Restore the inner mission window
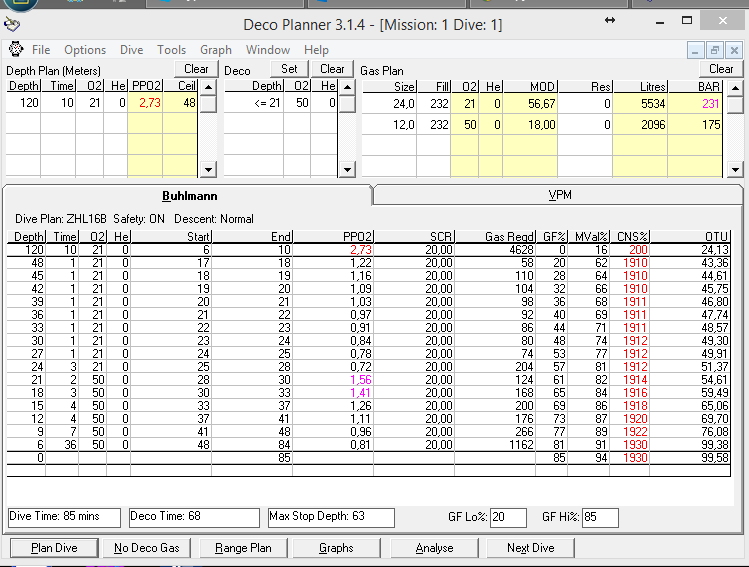The image size is (749, 567). pos(715,50)
